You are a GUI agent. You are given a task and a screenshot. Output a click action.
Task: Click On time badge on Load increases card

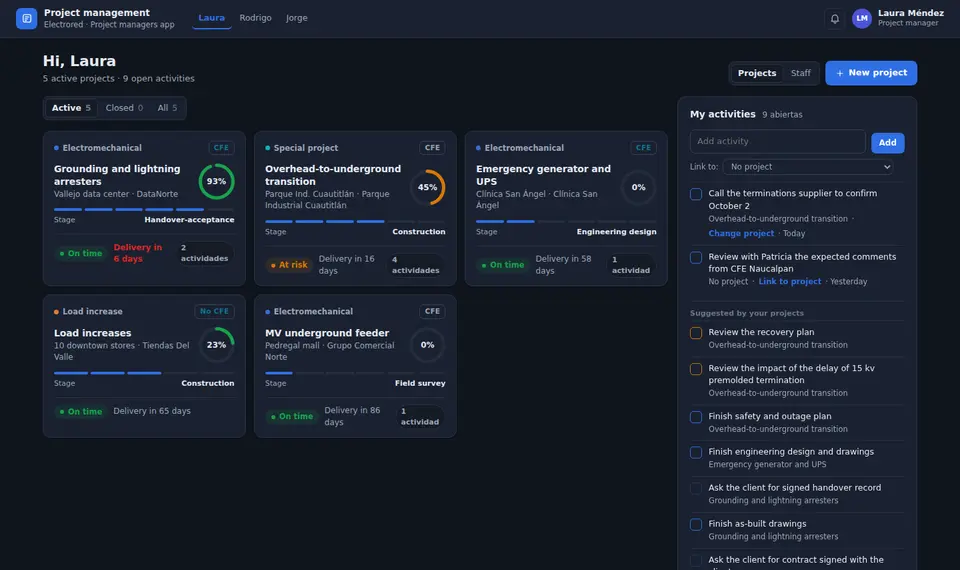tap(81, 411)
